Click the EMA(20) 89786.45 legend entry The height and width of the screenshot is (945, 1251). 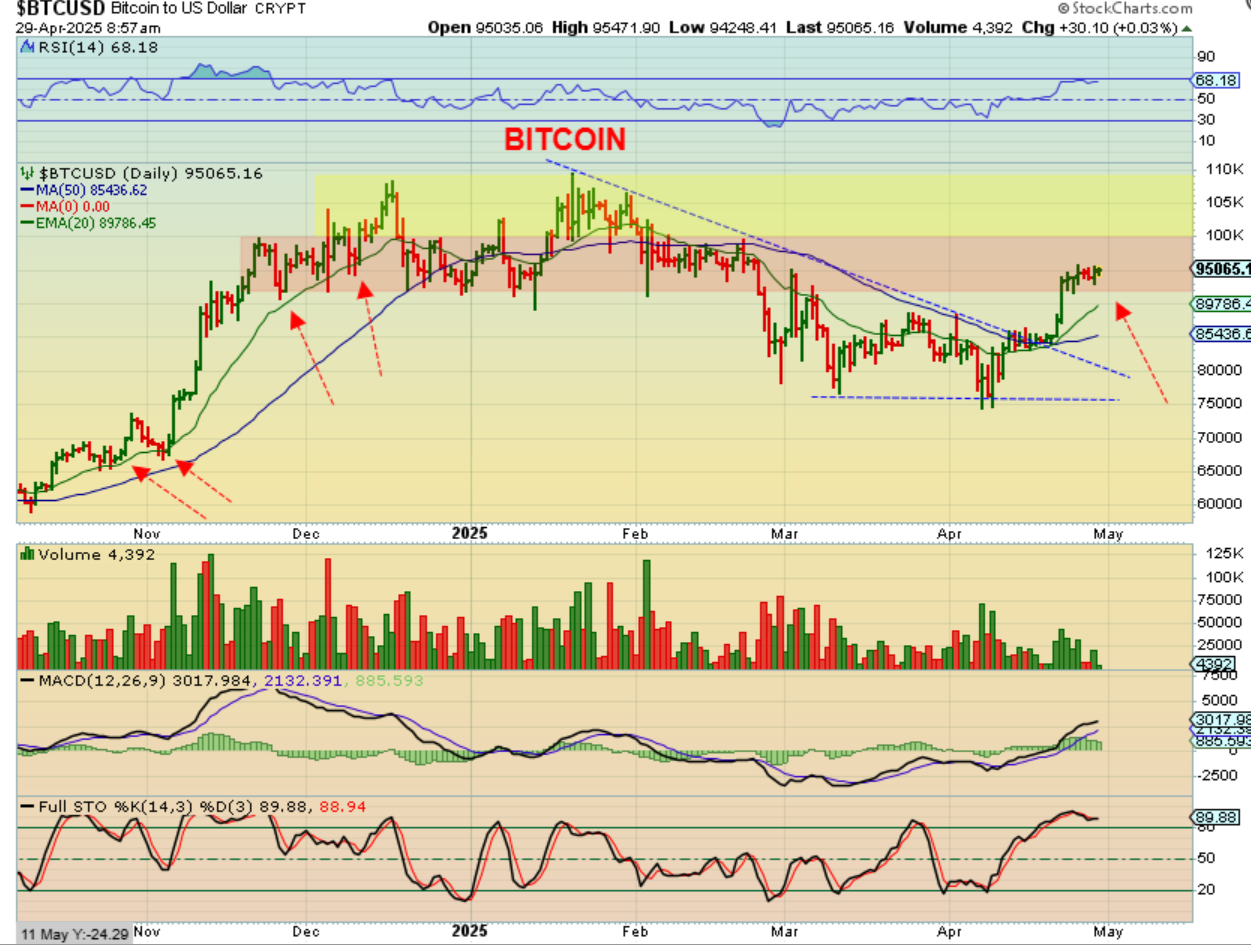click(96, 222)
